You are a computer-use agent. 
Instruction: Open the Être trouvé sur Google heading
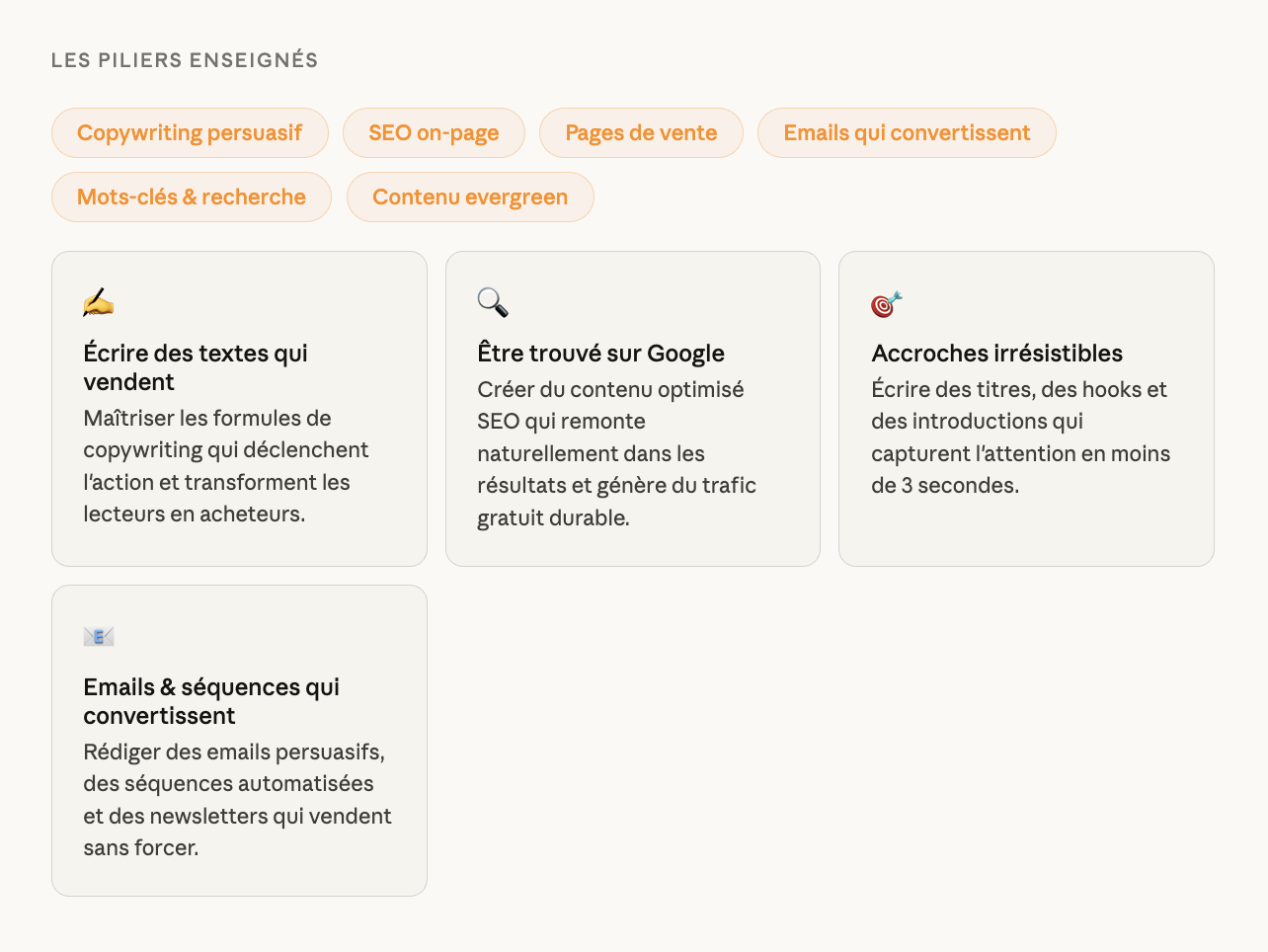[600, 354]
